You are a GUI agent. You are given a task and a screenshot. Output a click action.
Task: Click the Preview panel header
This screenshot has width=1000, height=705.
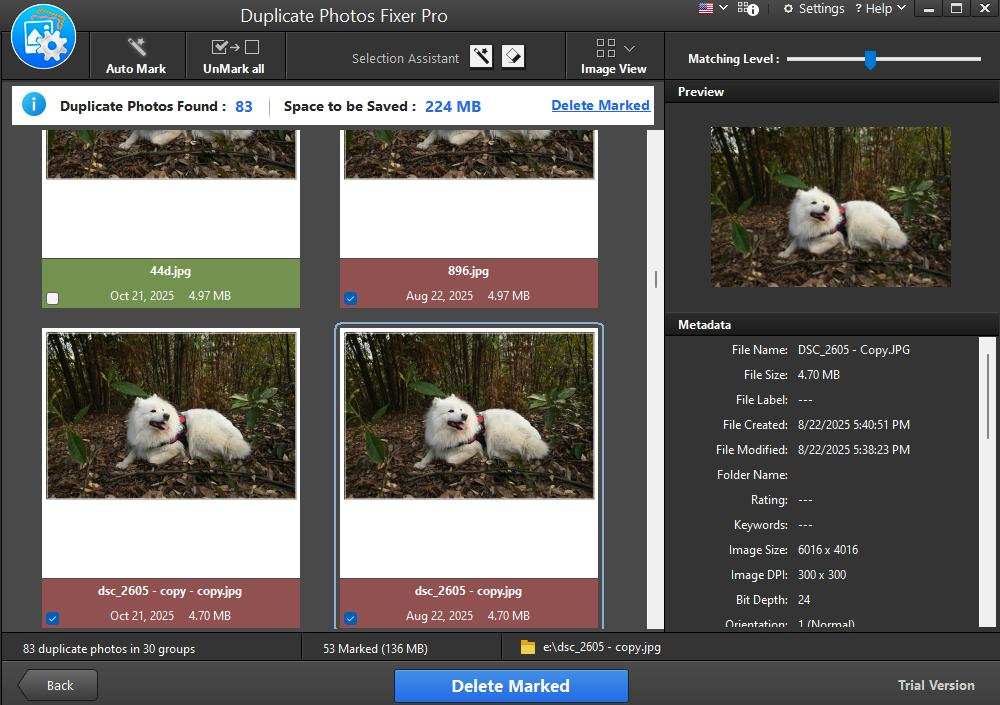tap(832, 92)
